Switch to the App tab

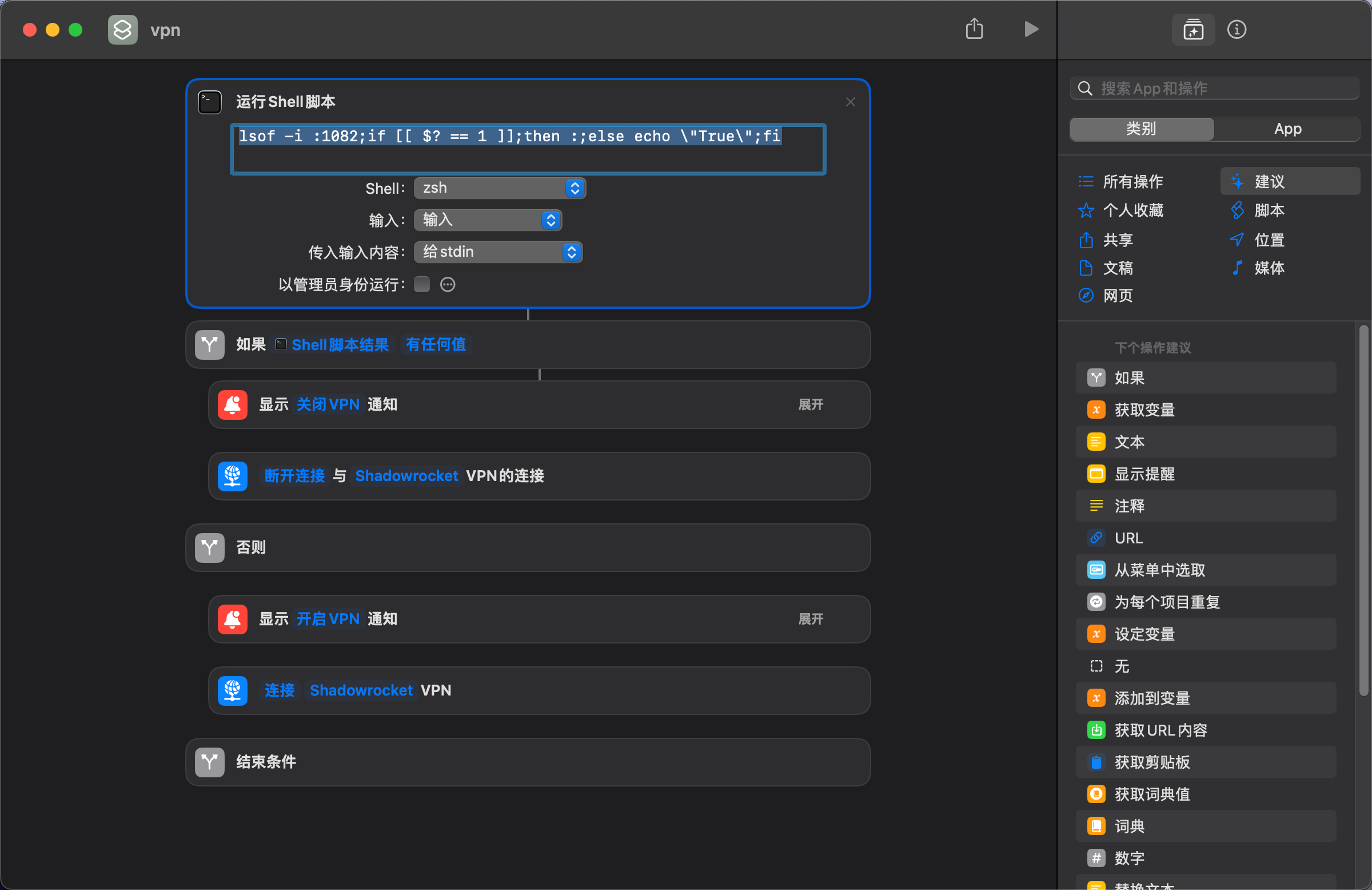(x=1287, y=129)
